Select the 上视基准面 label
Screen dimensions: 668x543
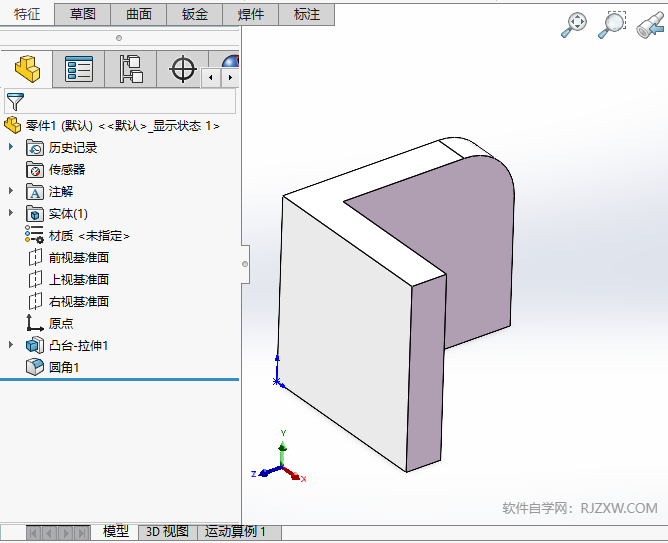(79, 279)
